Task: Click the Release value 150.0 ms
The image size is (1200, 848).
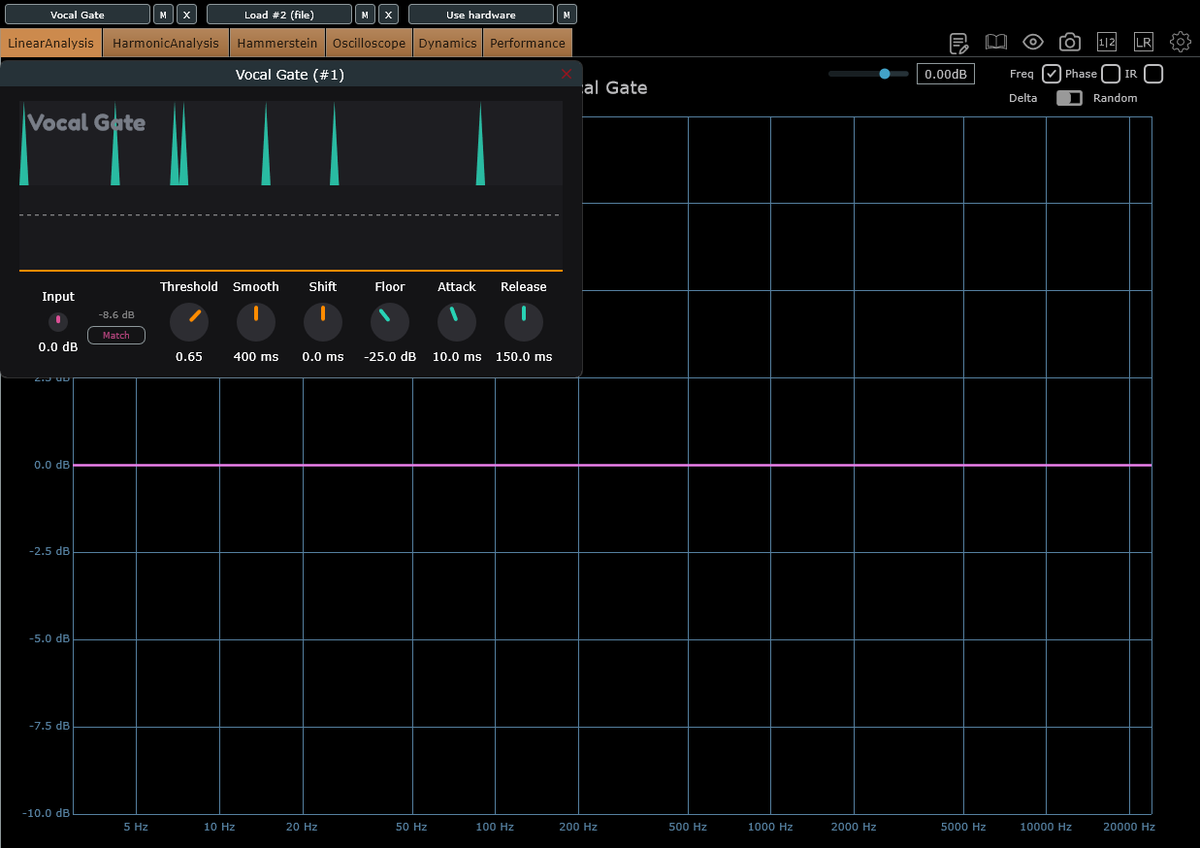Action: tap(524, 357)
